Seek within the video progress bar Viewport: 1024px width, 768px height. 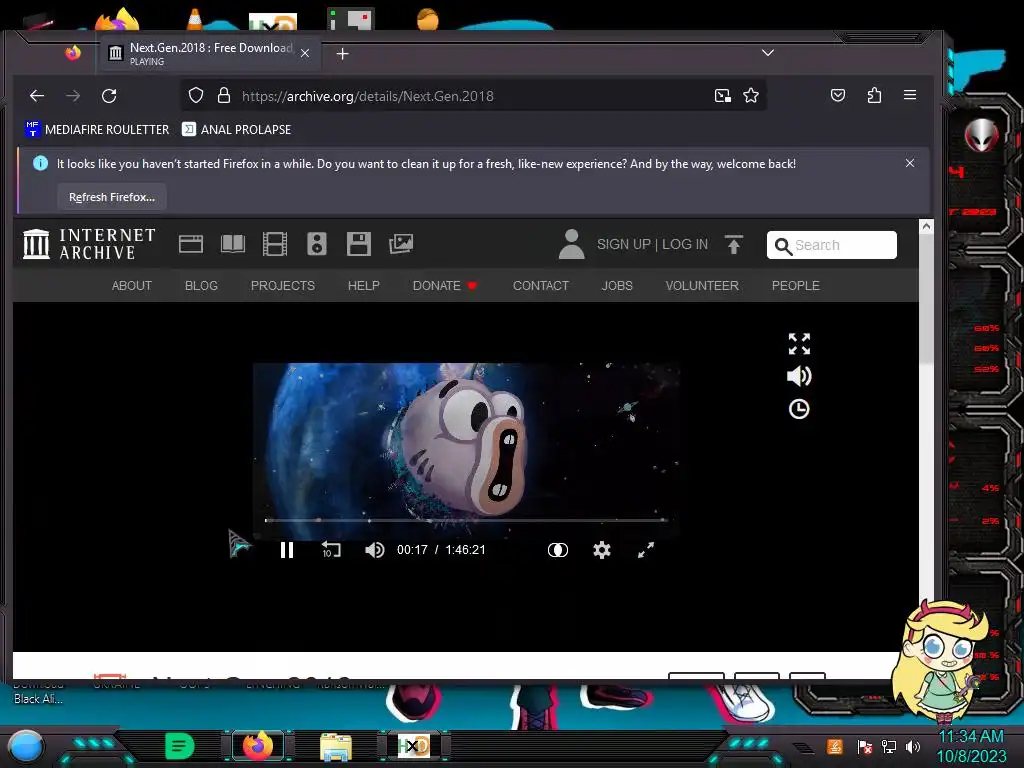click(x=466, y=520)
